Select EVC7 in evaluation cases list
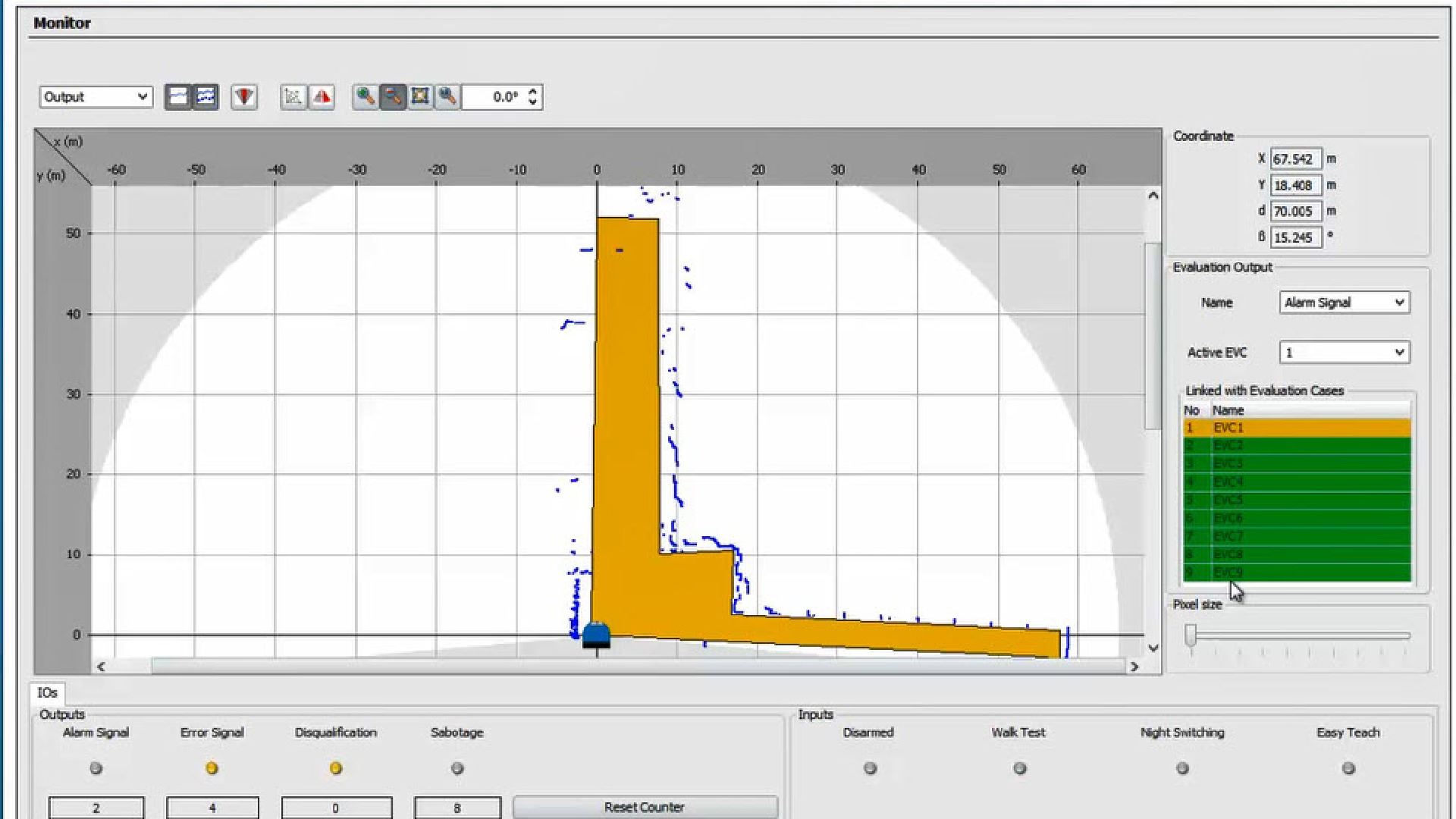Viewport: 1456px width, 819px height. [x=1297, y=537]
